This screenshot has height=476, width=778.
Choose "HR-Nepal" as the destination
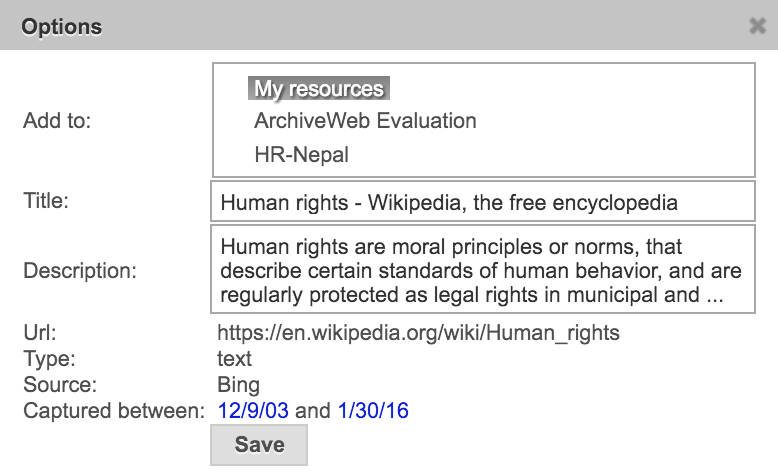(x=301, y=155)
